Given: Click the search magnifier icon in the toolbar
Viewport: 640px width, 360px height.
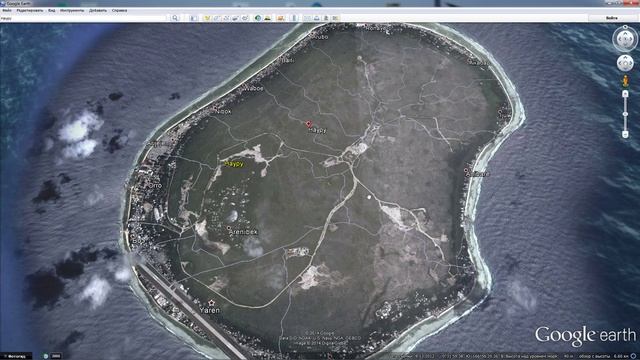Looking at the screenshot, I should [175, 18].
